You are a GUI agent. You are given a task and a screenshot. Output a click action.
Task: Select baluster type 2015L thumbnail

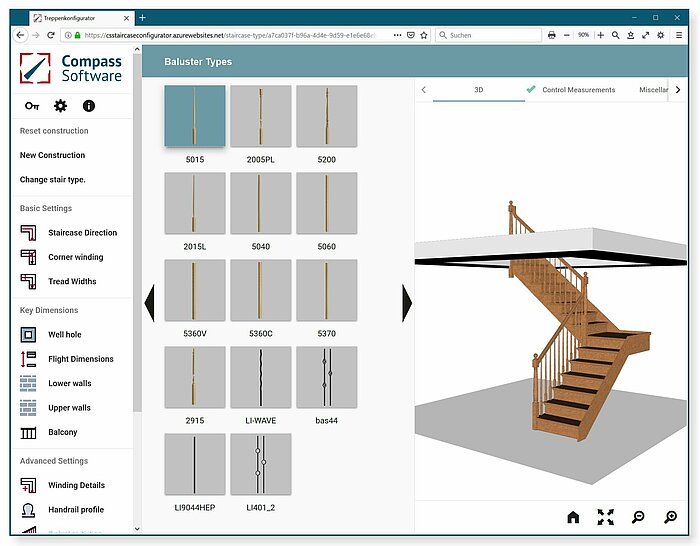pos(195,203)
